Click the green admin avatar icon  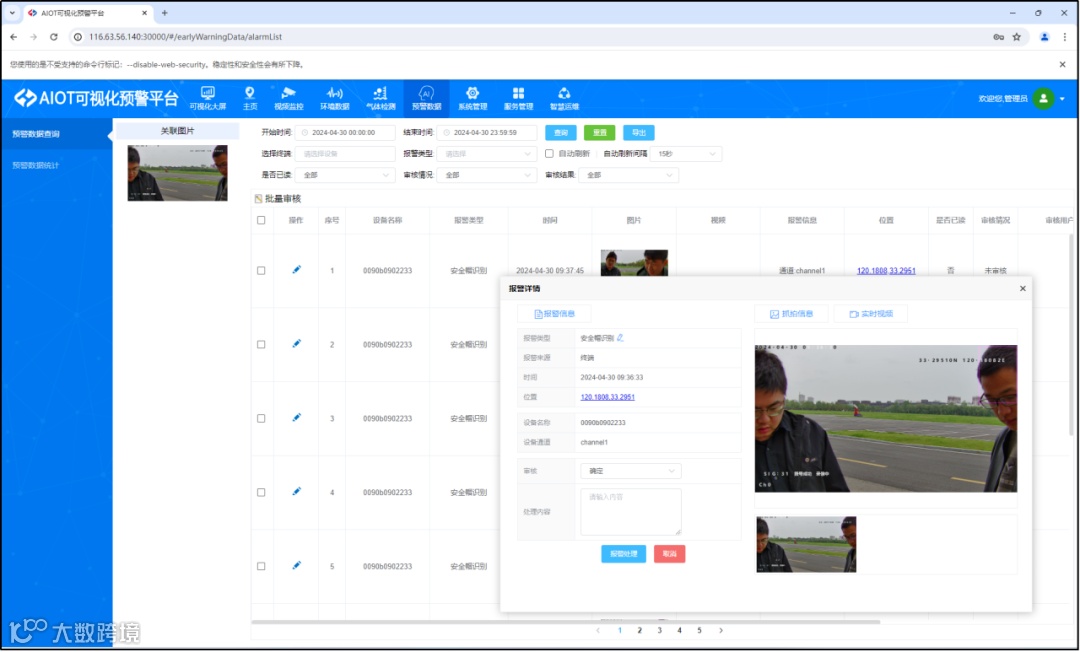click(1043, 98)
